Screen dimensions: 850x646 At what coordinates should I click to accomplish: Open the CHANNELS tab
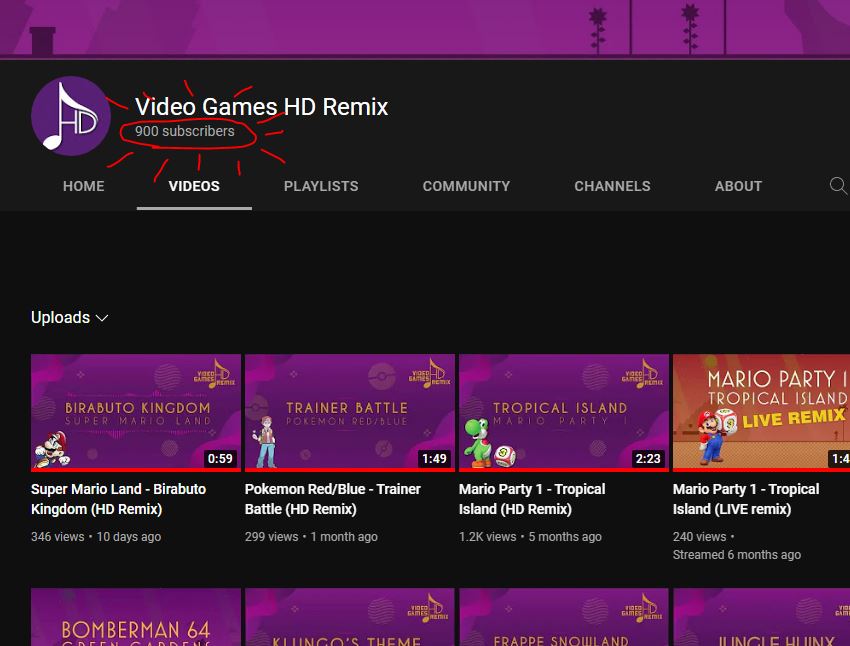[x=612, y=186]
